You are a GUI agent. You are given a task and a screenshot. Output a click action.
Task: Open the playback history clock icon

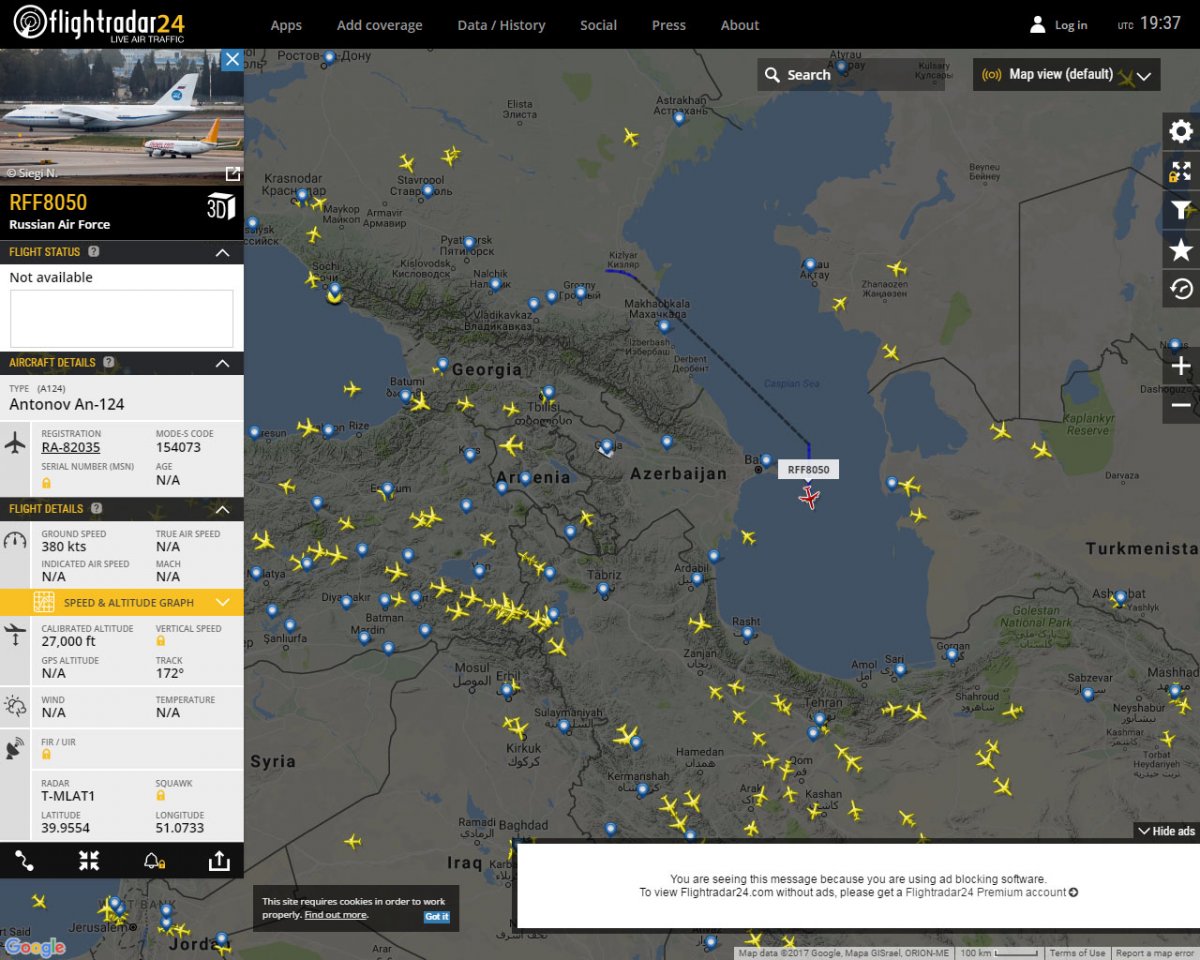pos(1181,289)
